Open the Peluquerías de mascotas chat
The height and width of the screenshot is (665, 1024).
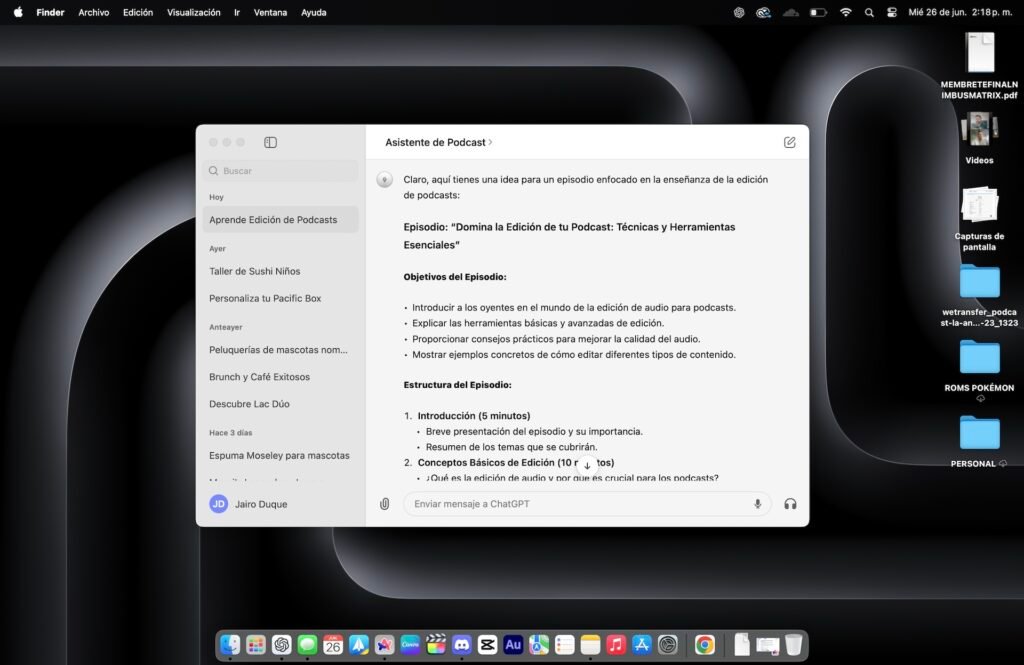(x=281, y=350)
